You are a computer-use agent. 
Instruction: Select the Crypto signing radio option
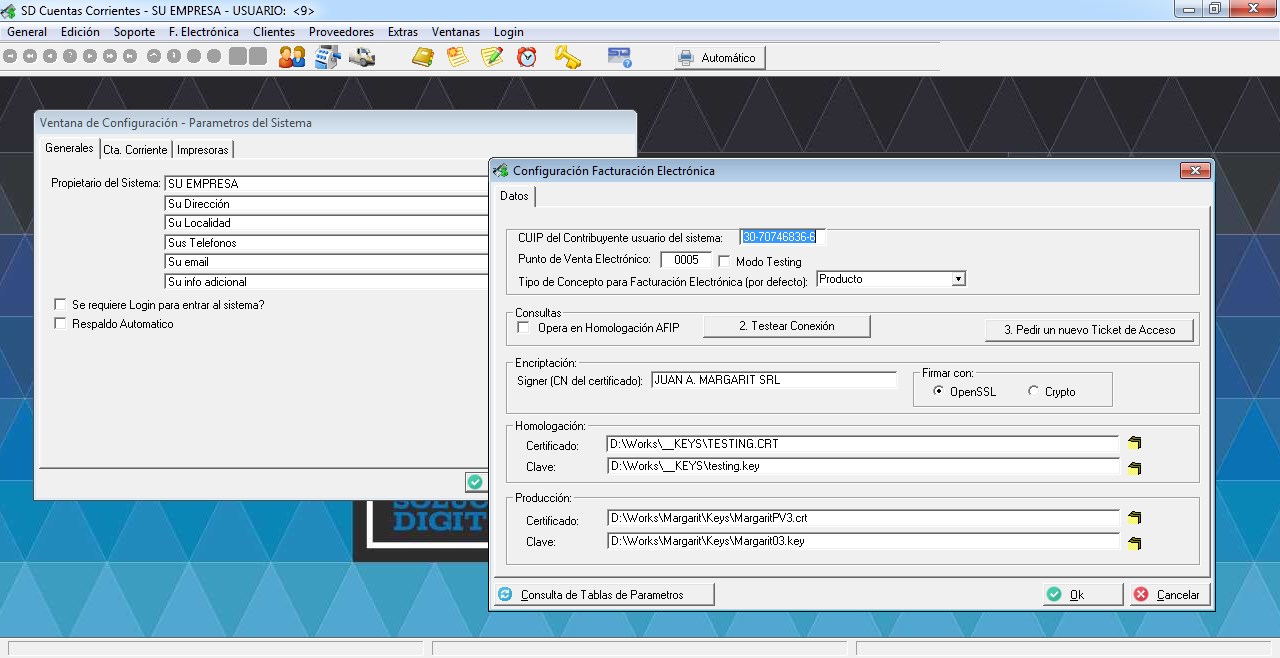pyautogui.click(x=1034, y=392)
